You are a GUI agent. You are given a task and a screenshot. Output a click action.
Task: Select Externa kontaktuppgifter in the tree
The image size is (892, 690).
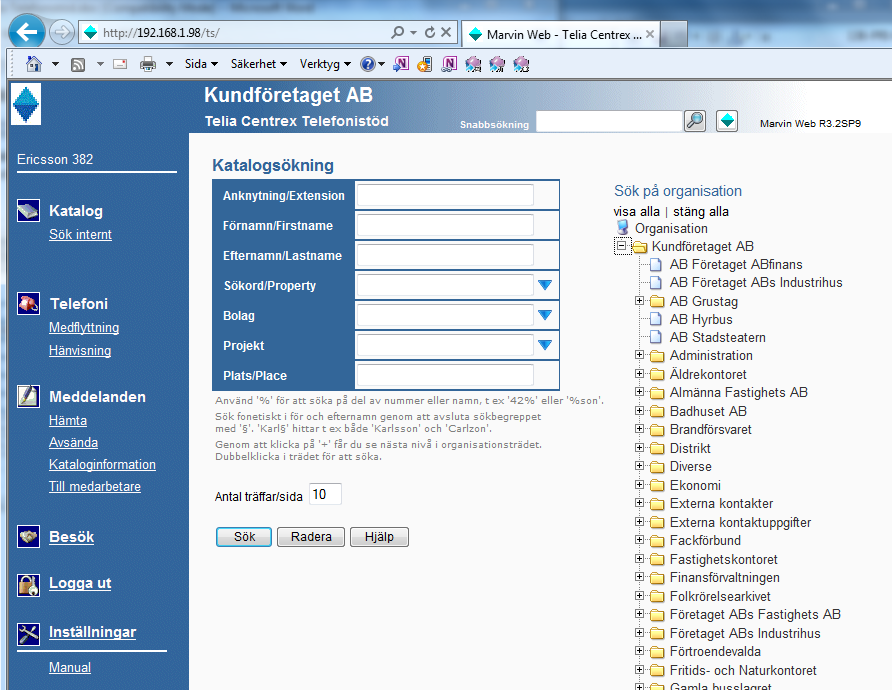740,522
